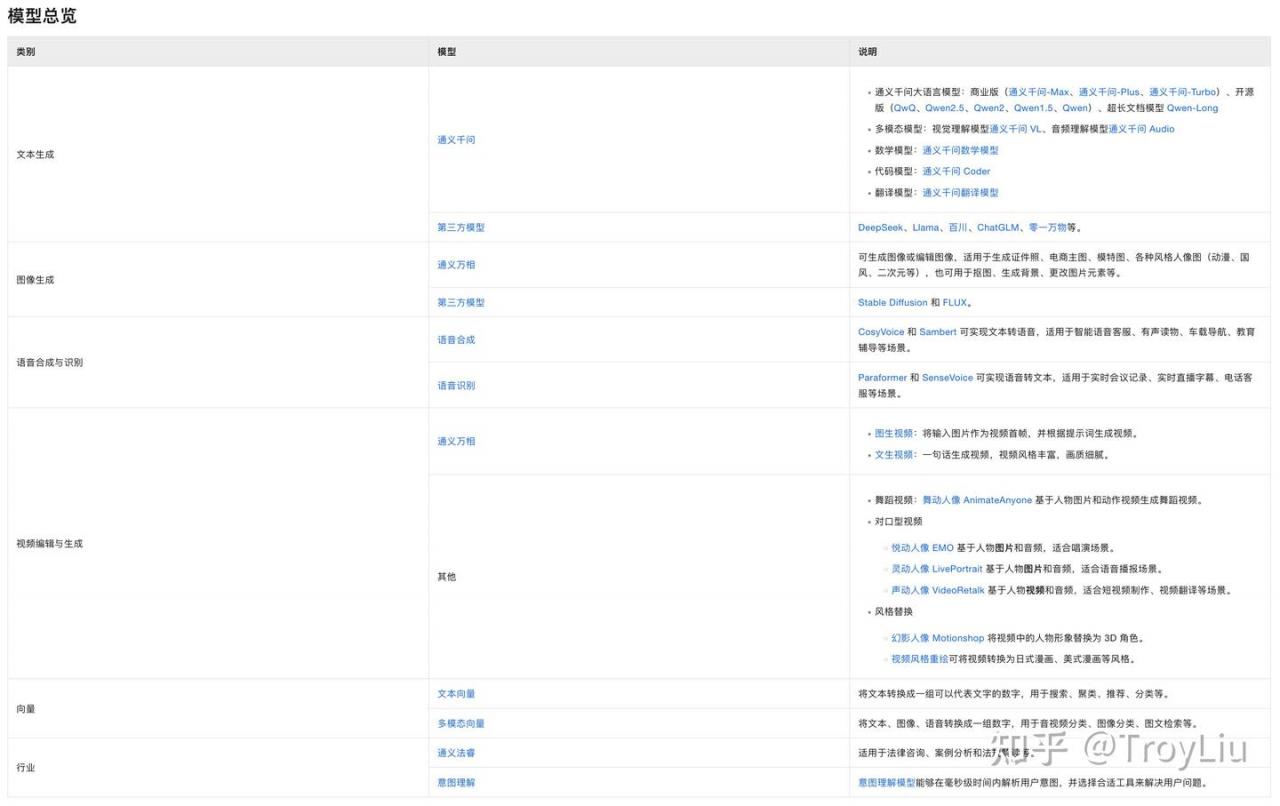Open the 声动人像 VideoRetalk link

pos(938,590)
